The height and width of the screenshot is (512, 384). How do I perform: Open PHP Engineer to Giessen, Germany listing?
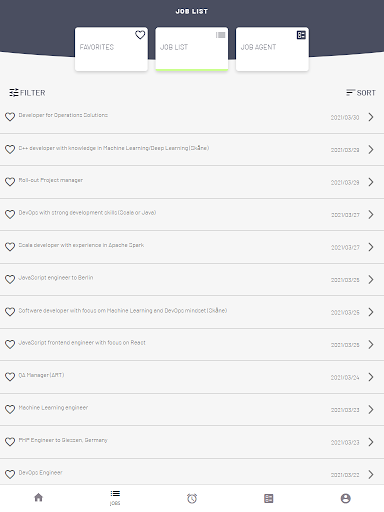coord(192,442)
